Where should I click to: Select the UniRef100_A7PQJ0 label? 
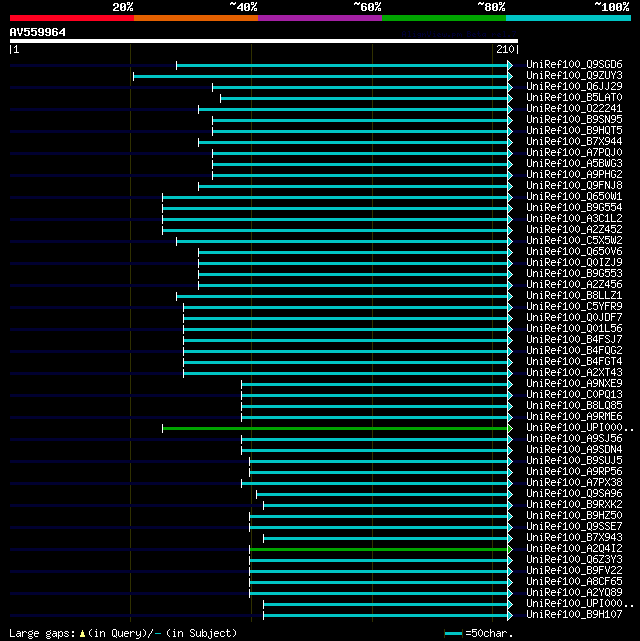pyautogui.click(x=574, y=152)
